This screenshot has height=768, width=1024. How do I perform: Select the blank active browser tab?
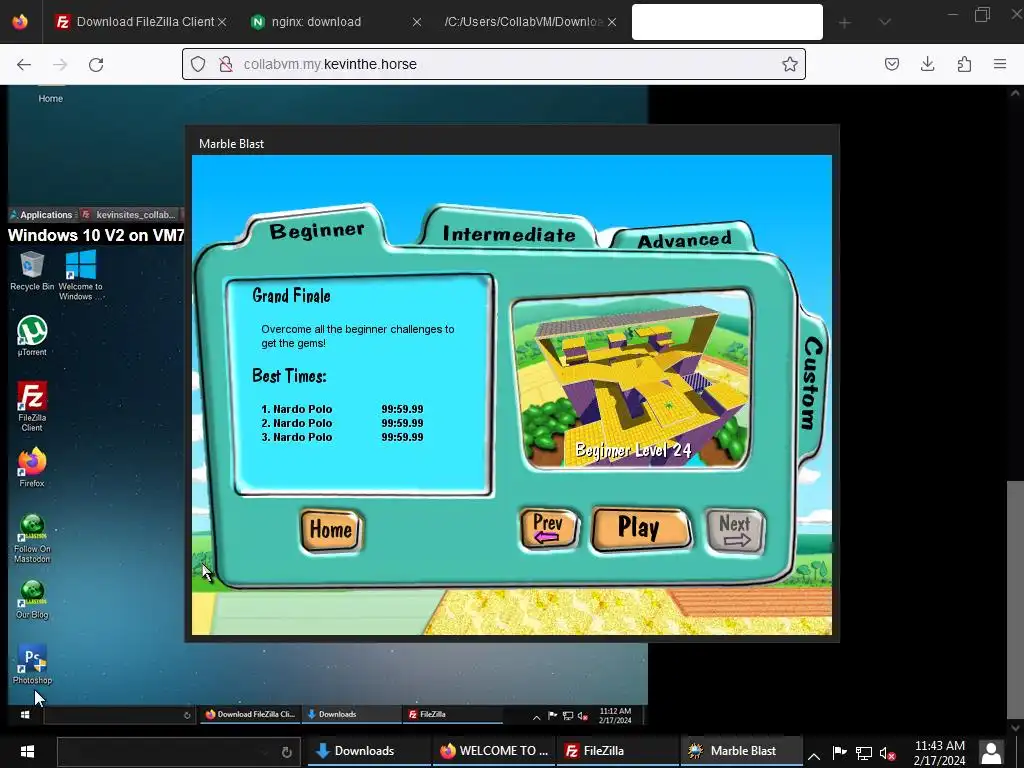tap(727, 22)
